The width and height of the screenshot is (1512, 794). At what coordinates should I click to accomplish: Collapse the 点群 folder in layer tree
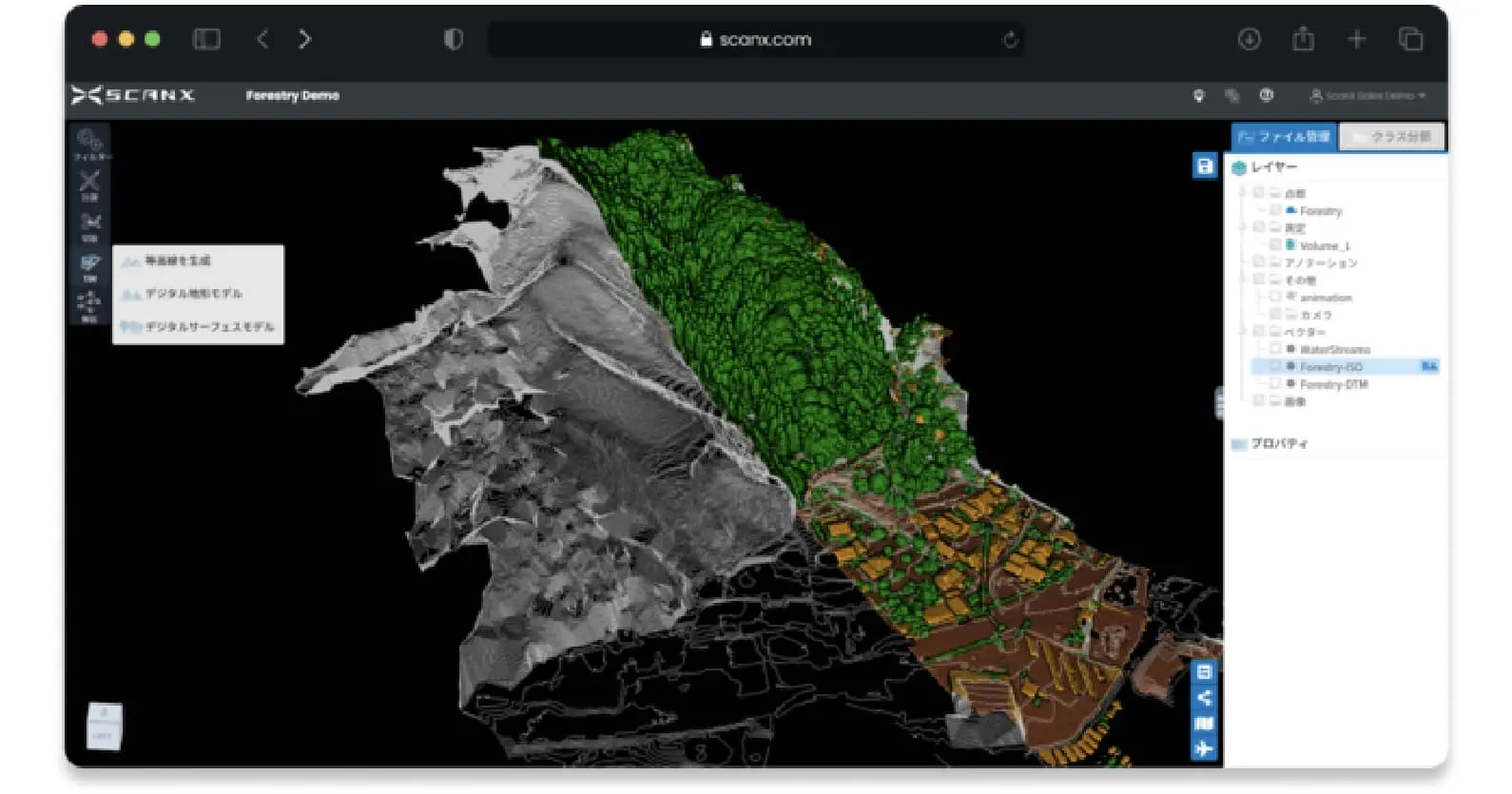tap(1243, 193)
